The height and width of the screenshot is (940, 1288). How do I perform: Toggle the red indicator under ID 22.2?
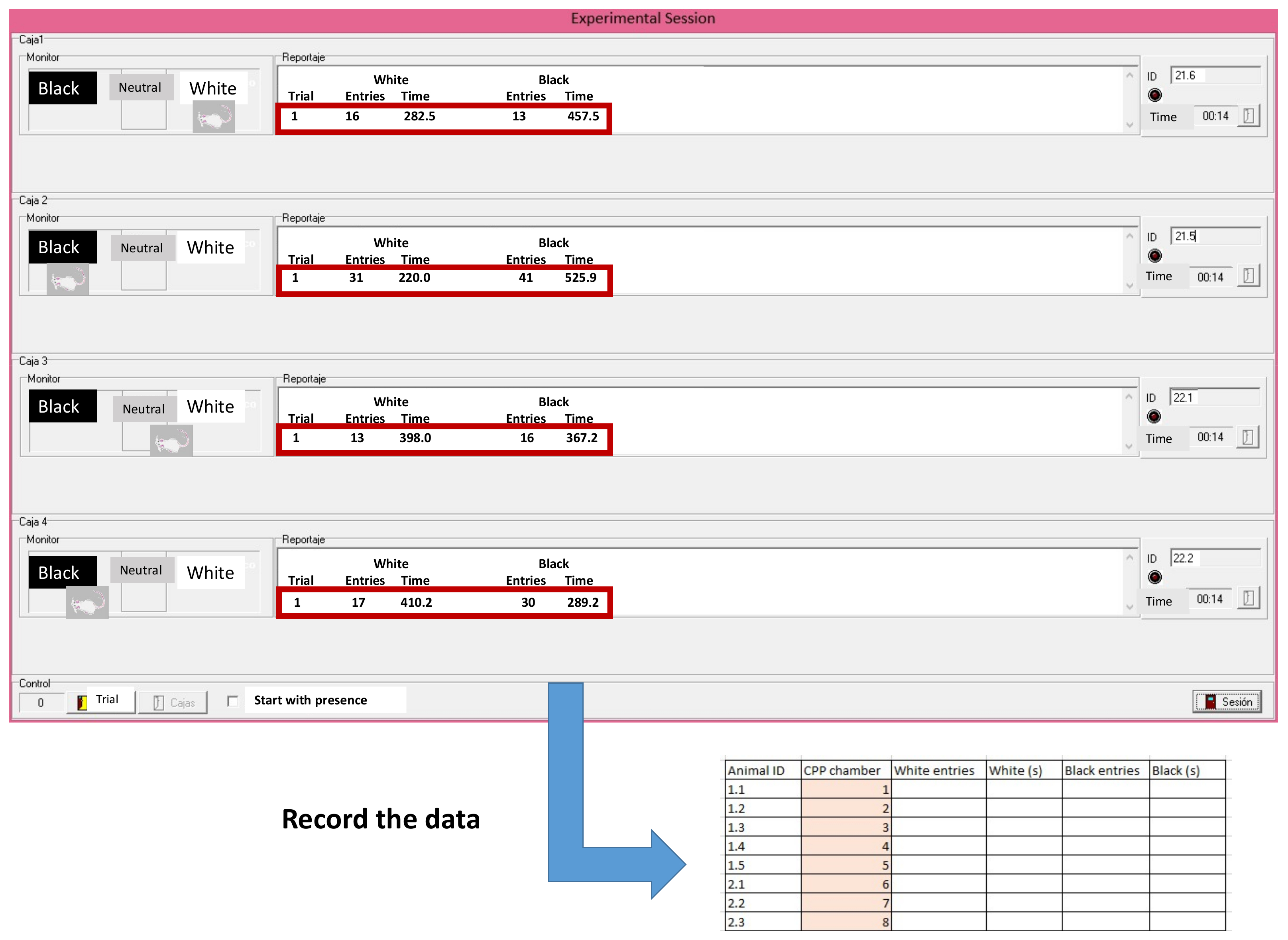pyautogui.click(x=1154, y=578)
